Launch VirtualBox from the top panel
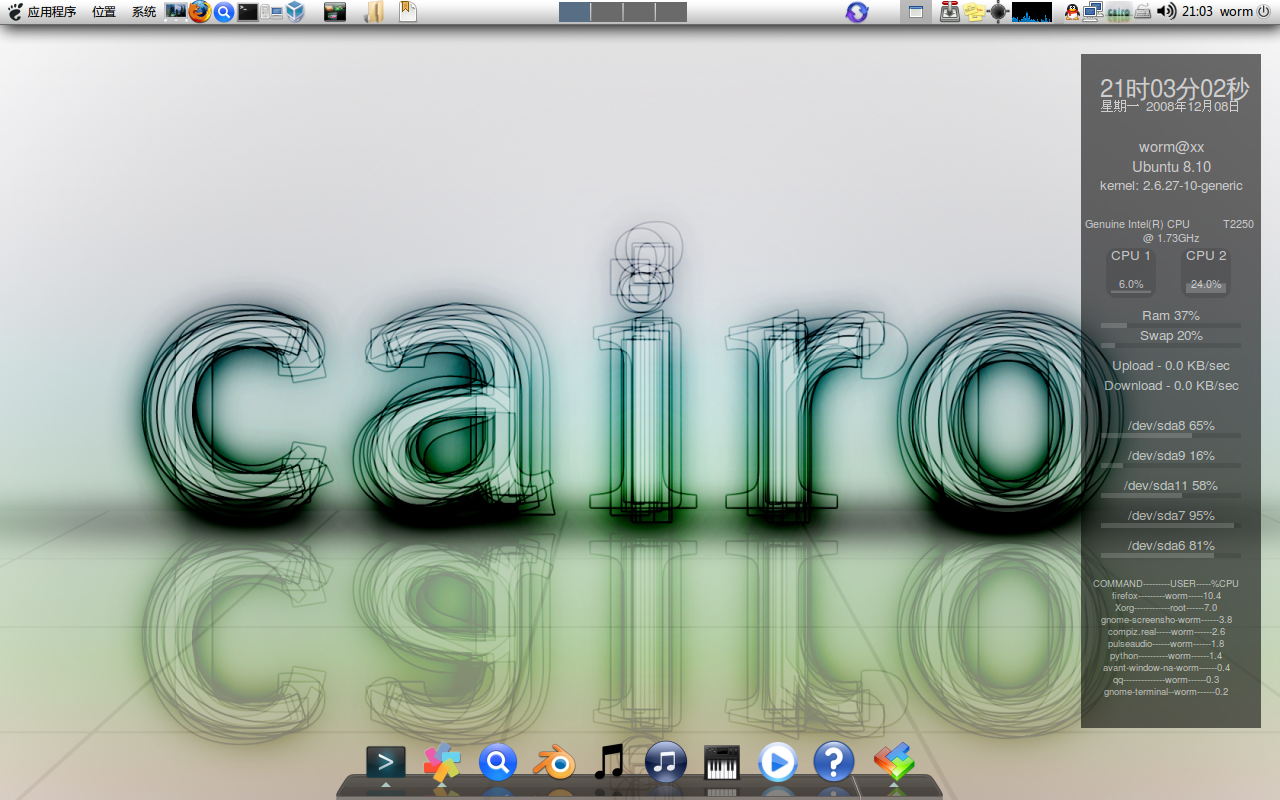Screen dimensions: 1280x800 (294, 12)
